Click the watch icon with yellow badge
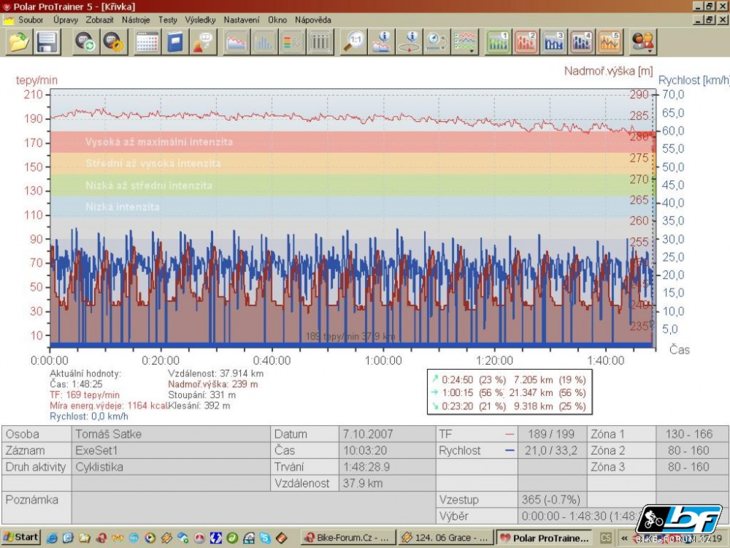Viewport: 730px width, 548px height. 114,41
